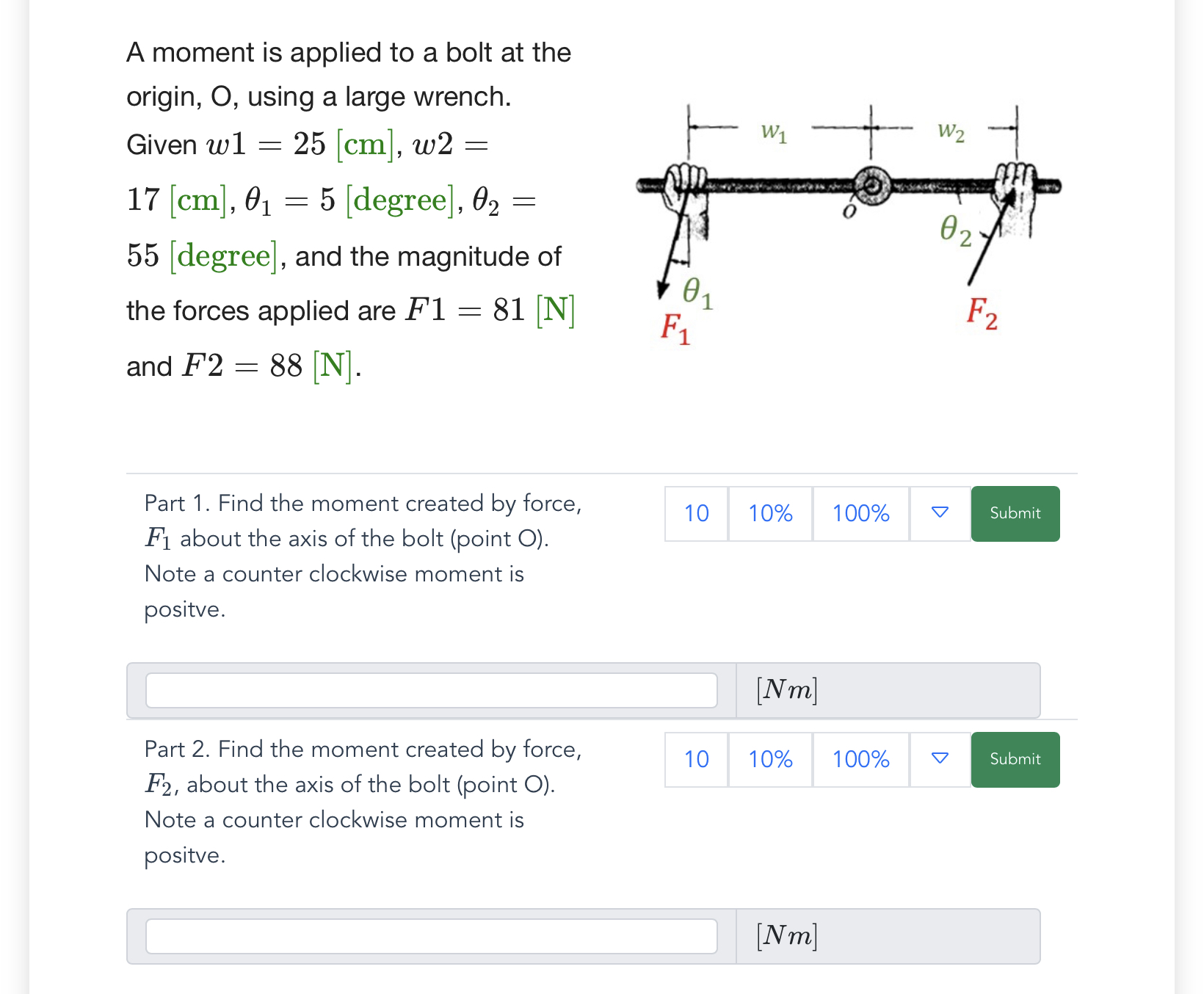Expand the attempt details triangle in Part 1 row
The height and width of the screenshot is (994, 1204).
coord(940,513)
